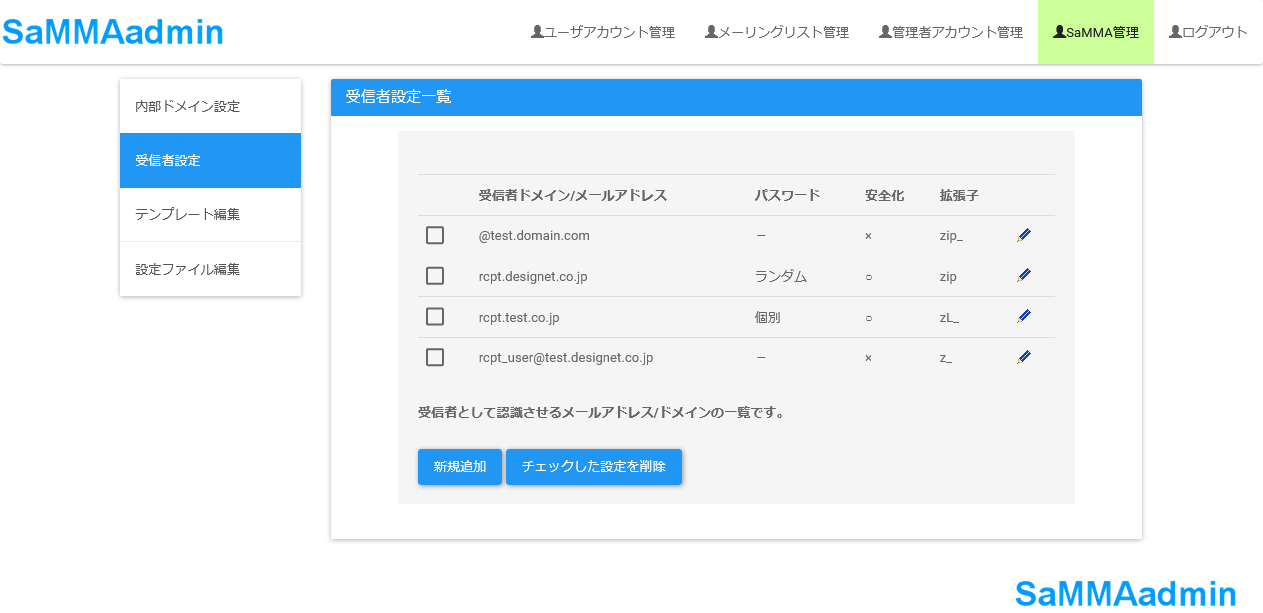Edit rcpt_user@test.designet.co.jp with its pencil icon
This screenshot has height=613, width=1263.
tap(1023, 357)
